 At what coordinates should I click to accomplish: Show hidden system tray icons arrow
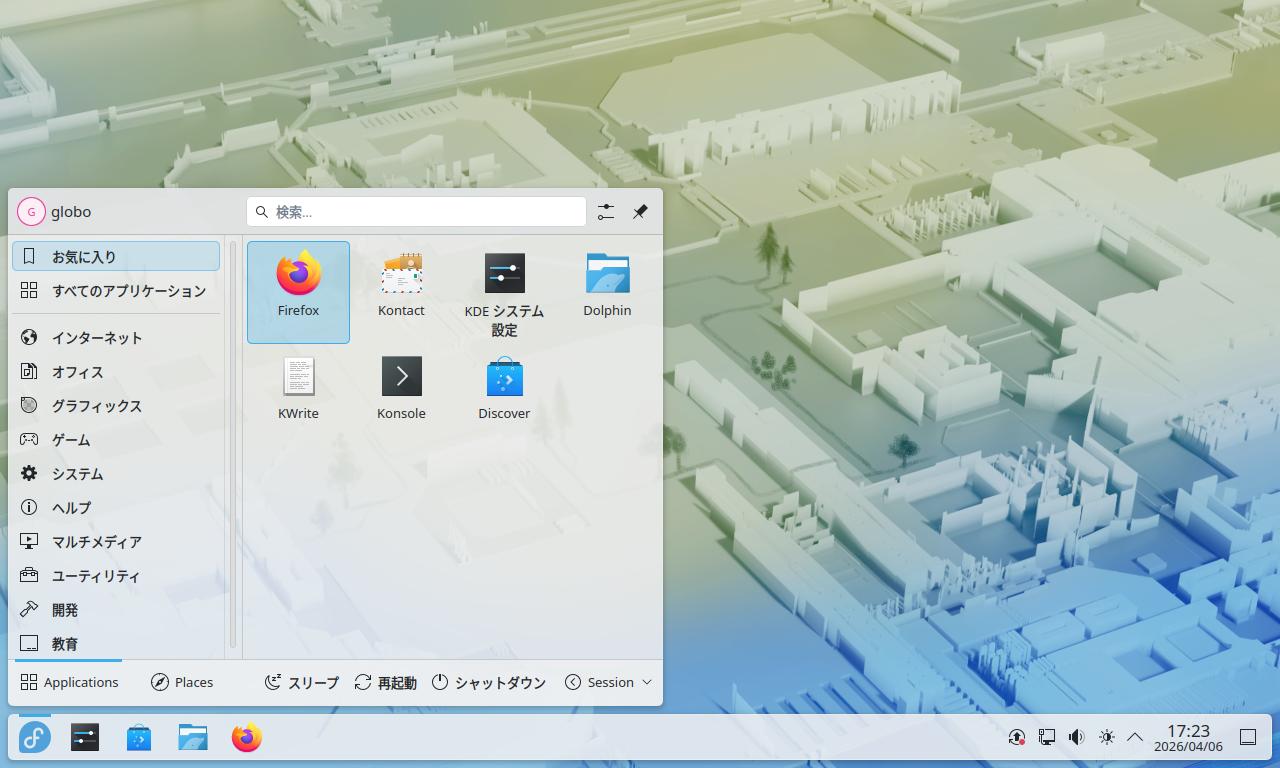1135,738
